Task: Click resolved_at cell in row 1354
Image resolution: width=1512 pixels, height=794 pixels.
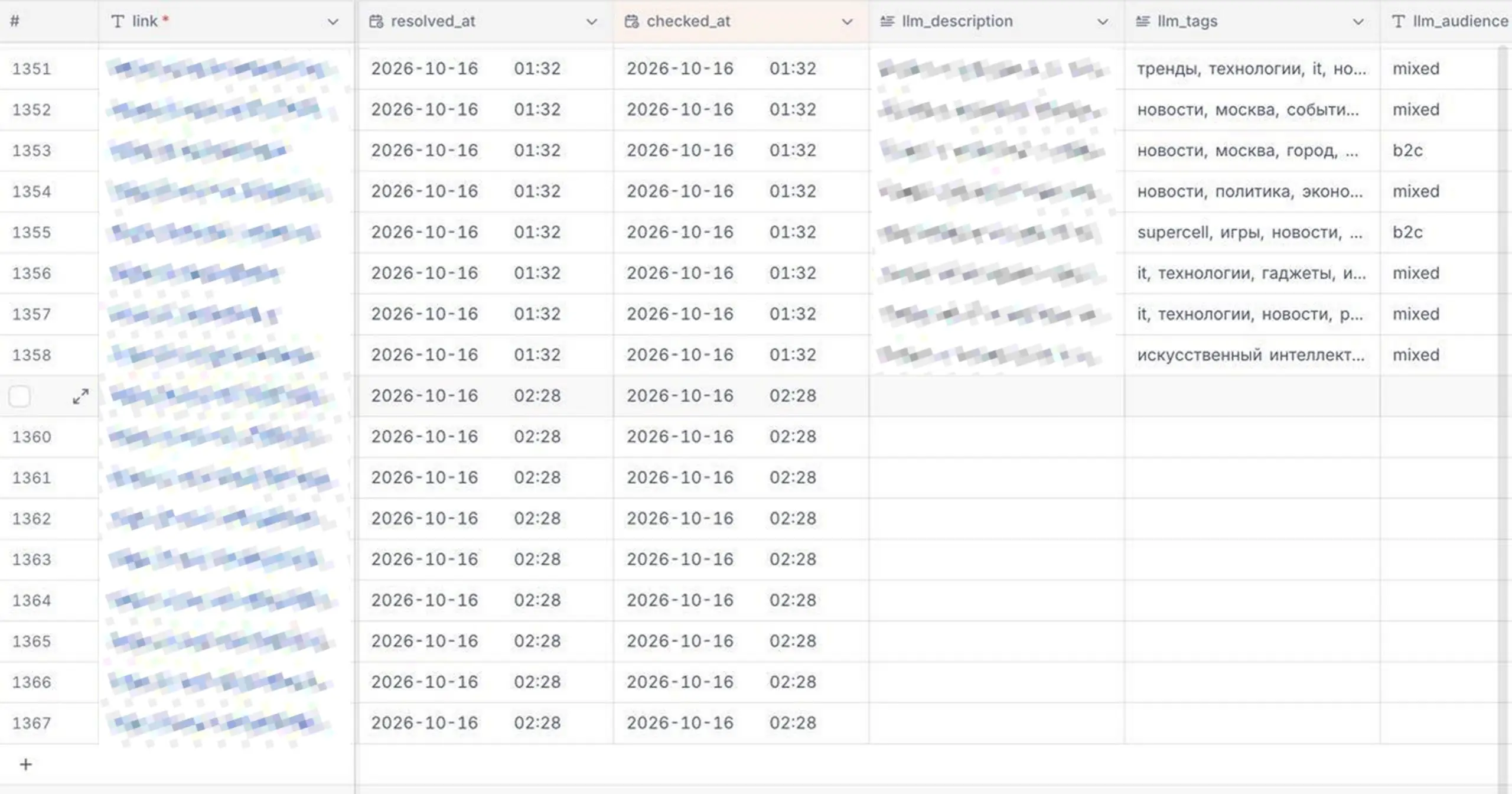Action: point(485,191)
